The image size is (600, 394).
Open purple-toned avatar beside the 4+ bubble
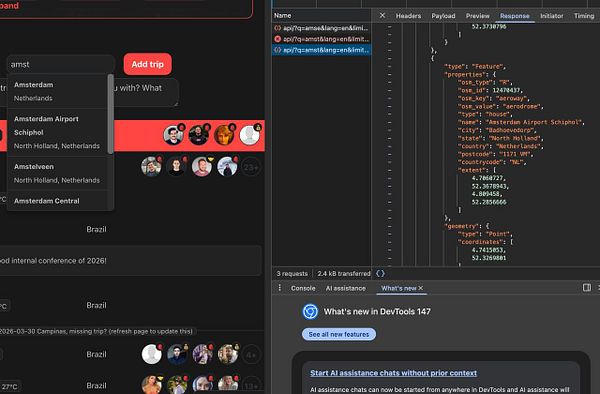click(x=202, y=354)
